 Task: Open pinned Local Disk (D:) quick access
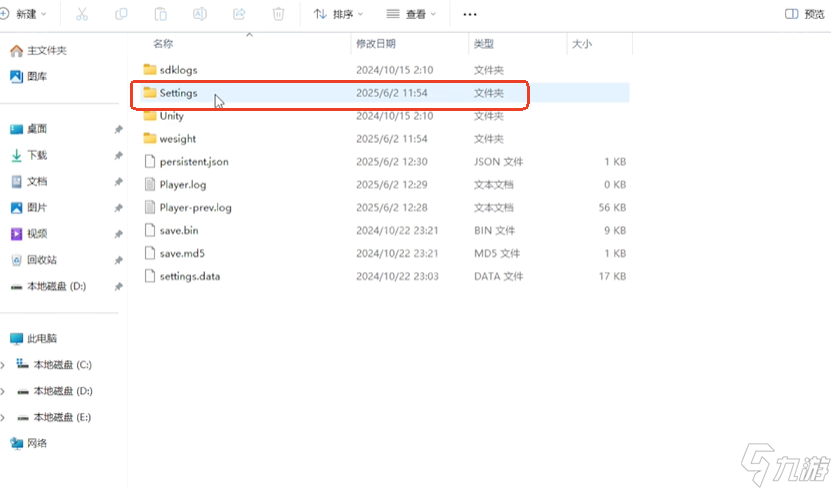click(x=48, y=286)
